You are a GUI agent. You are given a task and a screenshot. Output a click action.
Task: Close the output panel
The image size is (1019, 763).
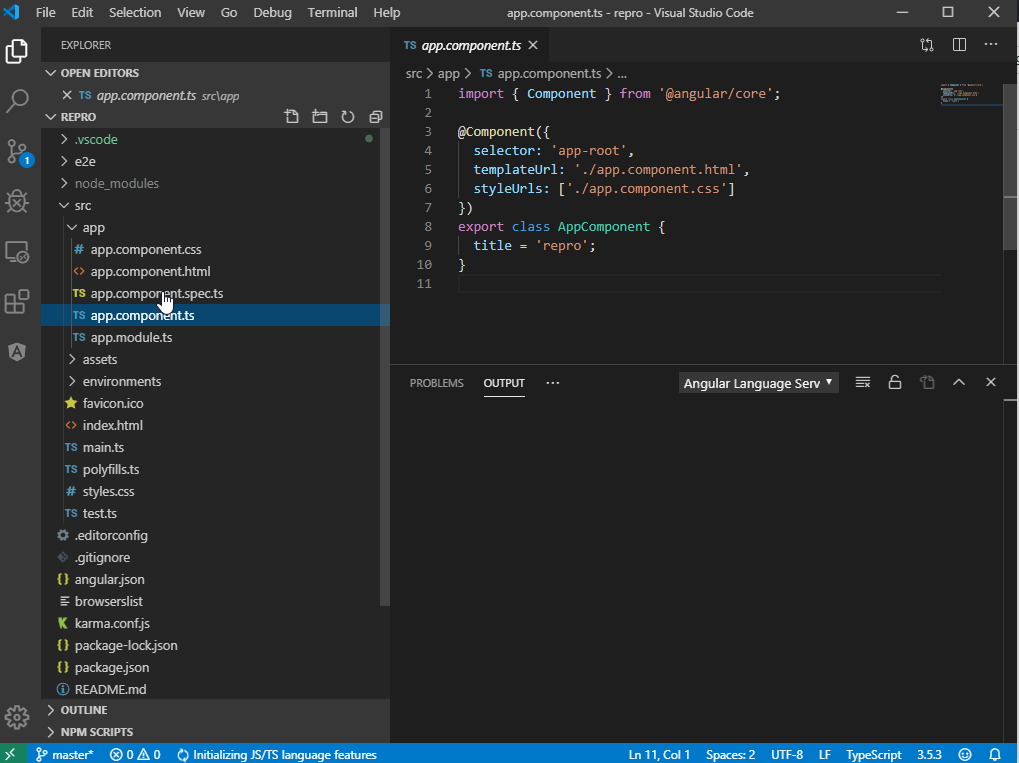pyautogui.click(x=990, y=382)
